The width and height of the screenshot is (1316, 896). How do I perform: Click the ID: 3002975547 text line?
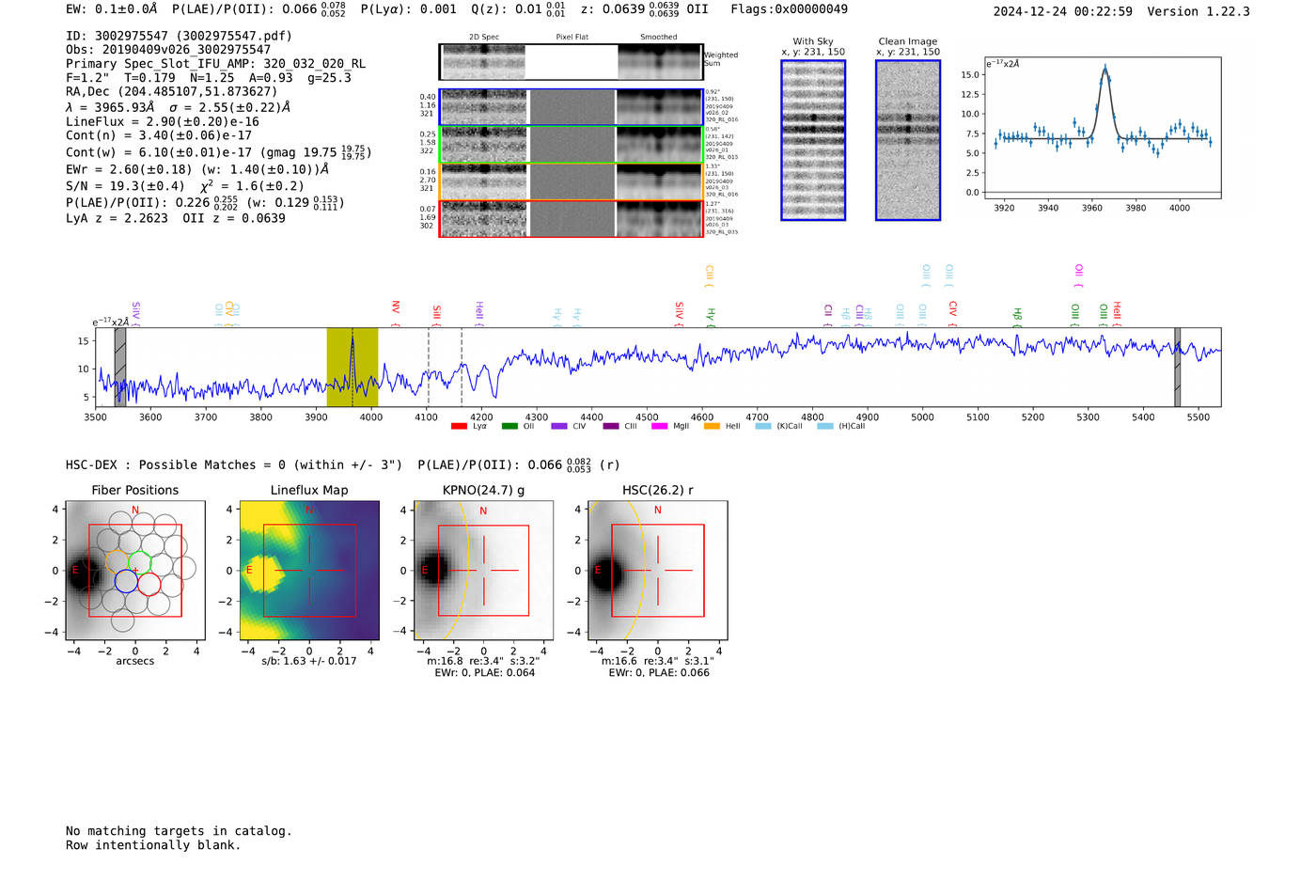click(179, 36)
